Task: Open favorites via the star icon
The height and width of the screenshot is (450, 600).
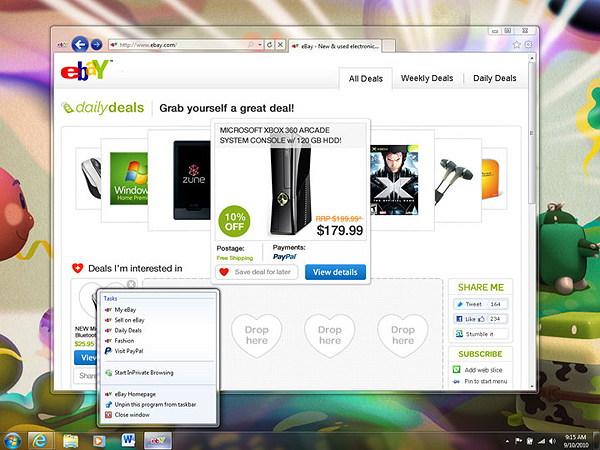Action: coord(517,45)
